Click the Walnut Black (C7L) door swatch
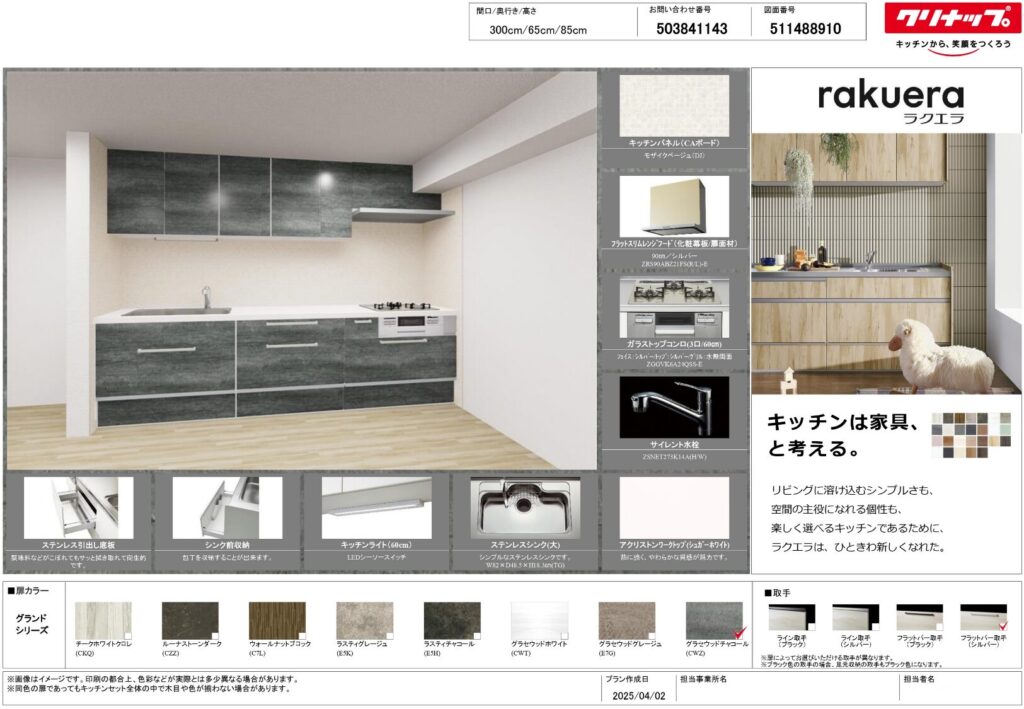 click(x=277, y=620)
